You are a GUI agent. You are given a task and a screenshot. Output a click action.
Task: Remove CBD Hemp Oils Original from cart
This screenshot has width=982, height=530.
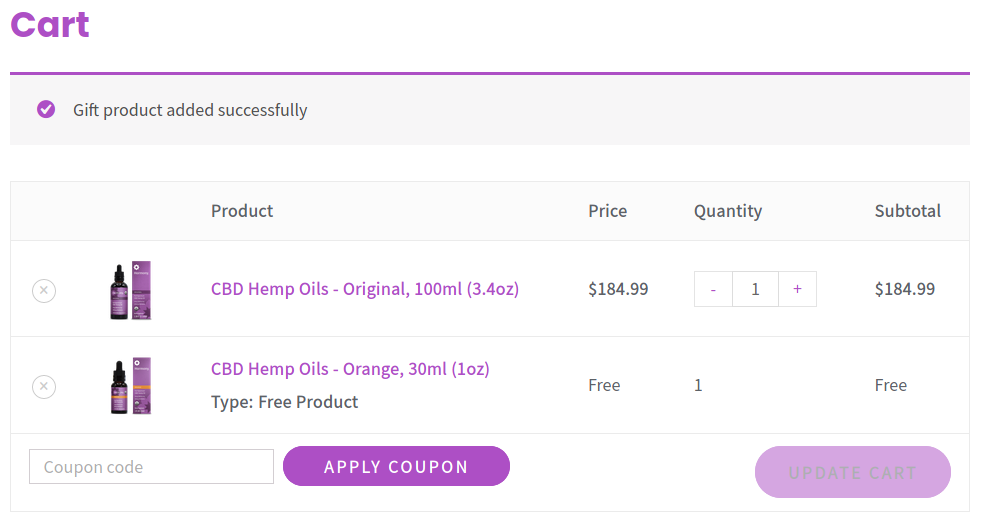(44, 290)
